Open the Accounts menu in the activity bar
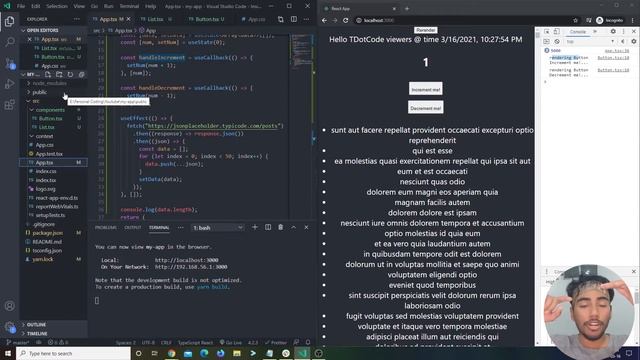The image size is (640, 360). point(9,306)
